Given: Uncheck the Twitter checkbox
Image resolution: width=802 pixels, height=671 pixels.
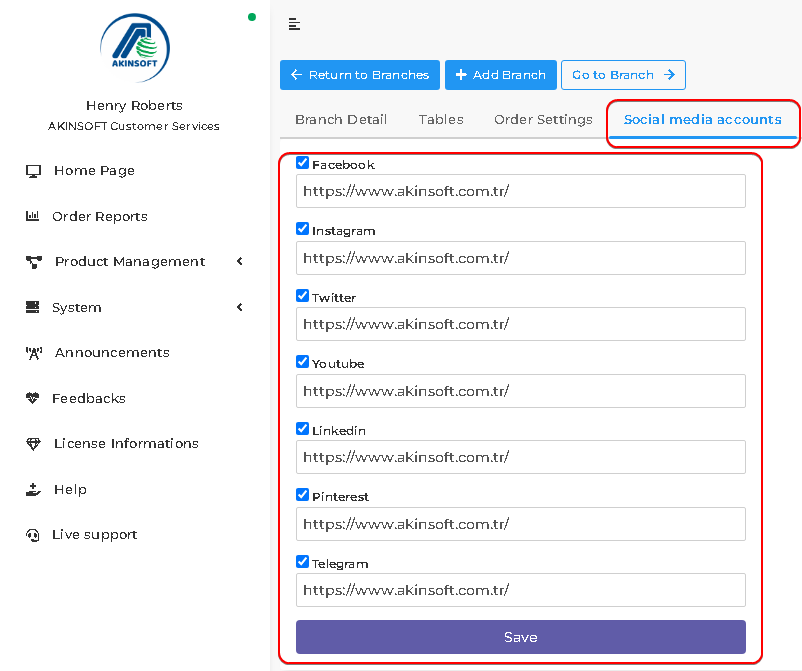Looking at the screenshot, I should [302, 296].
